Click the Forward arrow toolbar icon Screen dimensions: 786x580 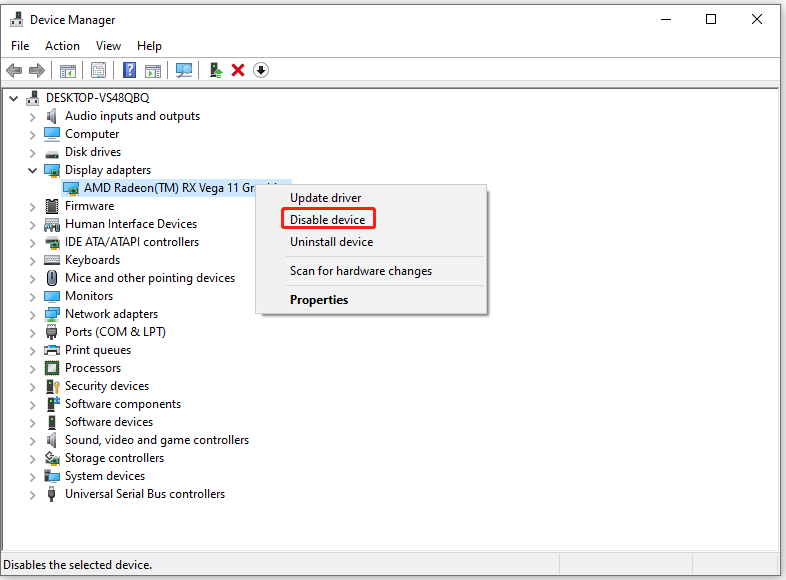pyautogui.click(x=37, y=70)
